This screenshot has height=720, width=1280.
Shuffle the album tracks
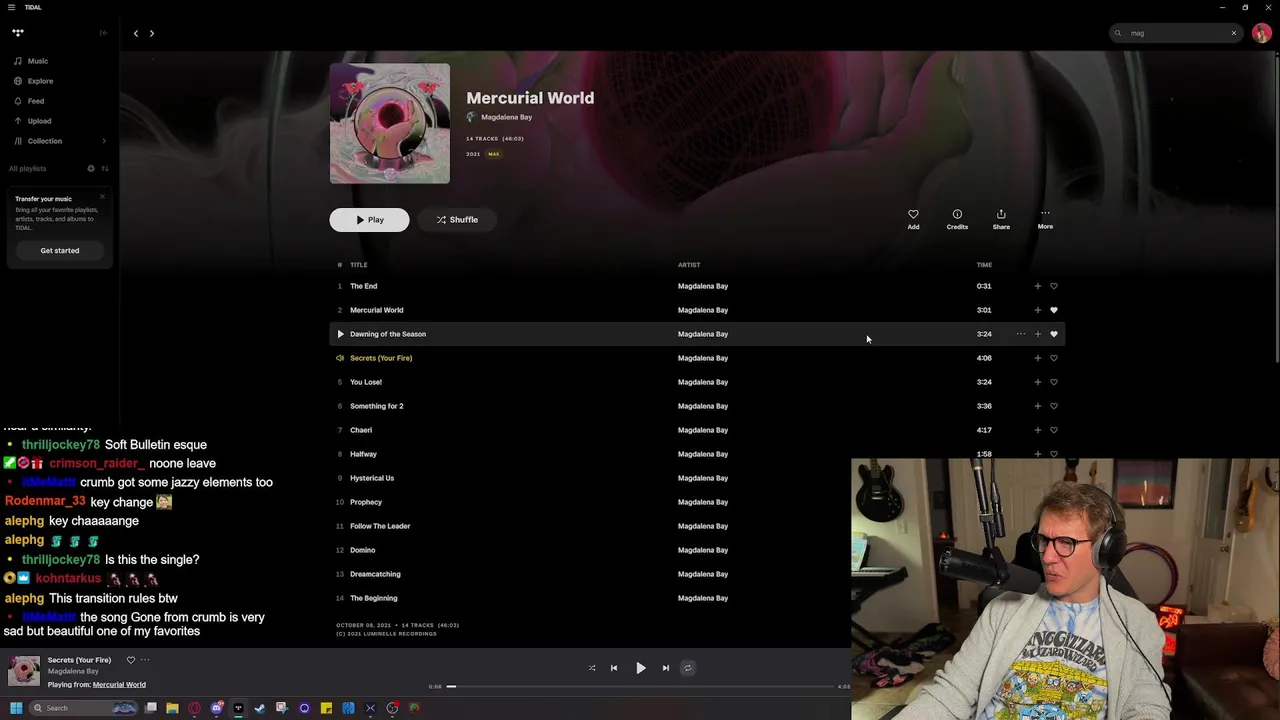pos(457,220)
